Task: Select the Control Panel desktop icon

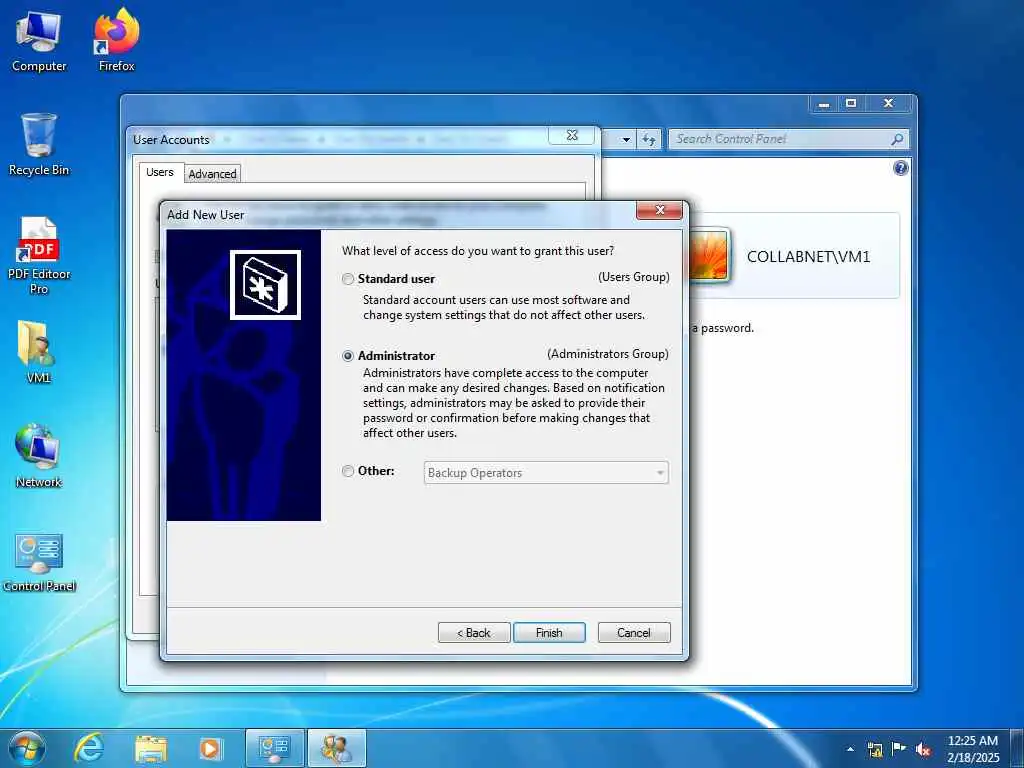Action: [39, 563]
